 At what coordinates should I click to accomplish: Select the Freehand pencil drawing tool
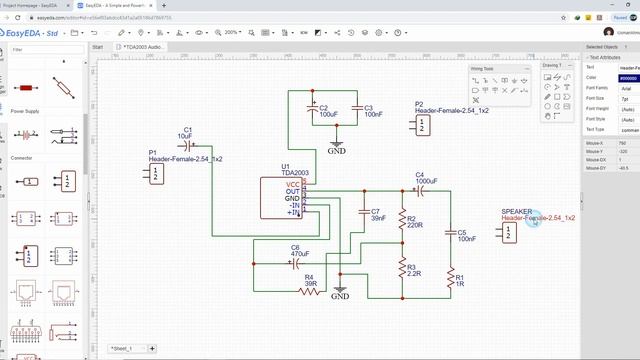[x=547, y=97]
